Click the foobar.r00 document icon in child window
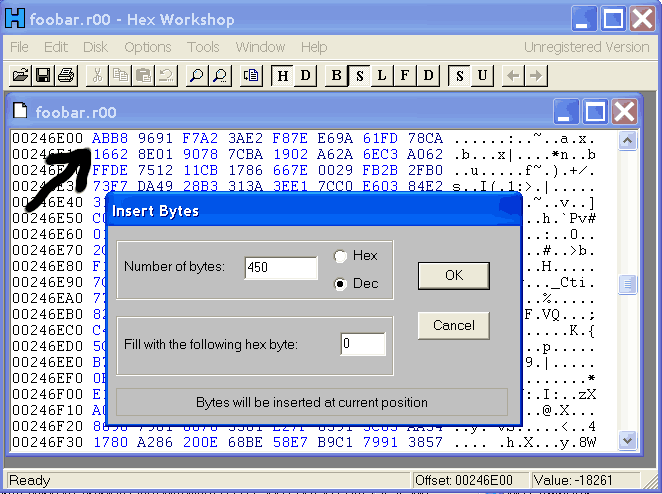This screenshot has height=494, width=662. (20, 111)
